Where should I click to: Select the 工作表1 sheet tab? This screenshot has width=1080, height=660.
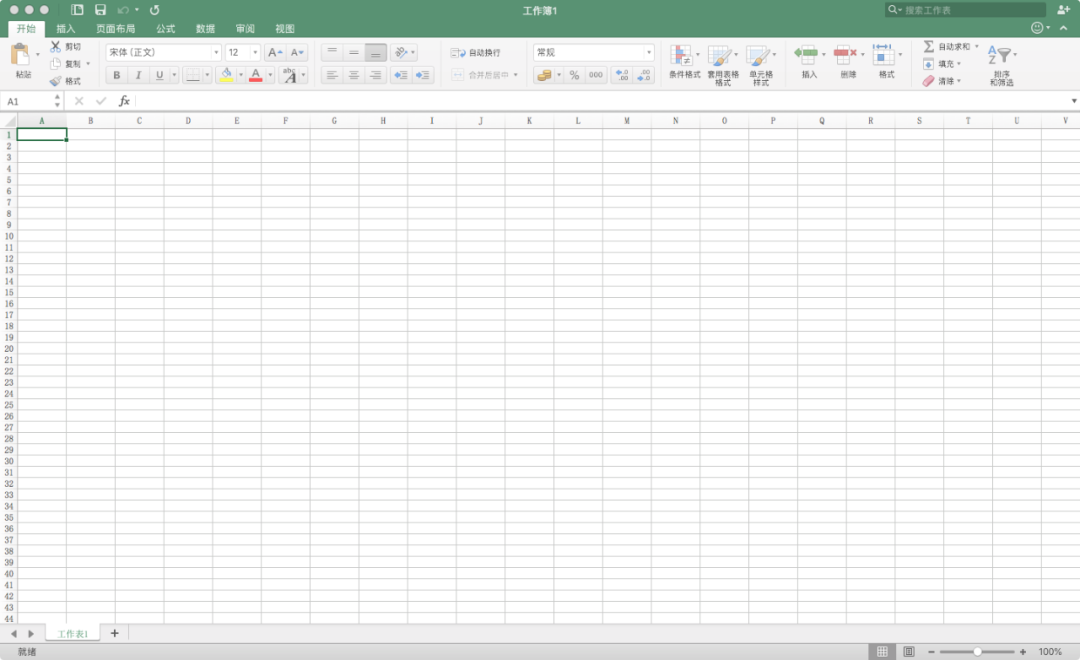[x=72, y=634]
